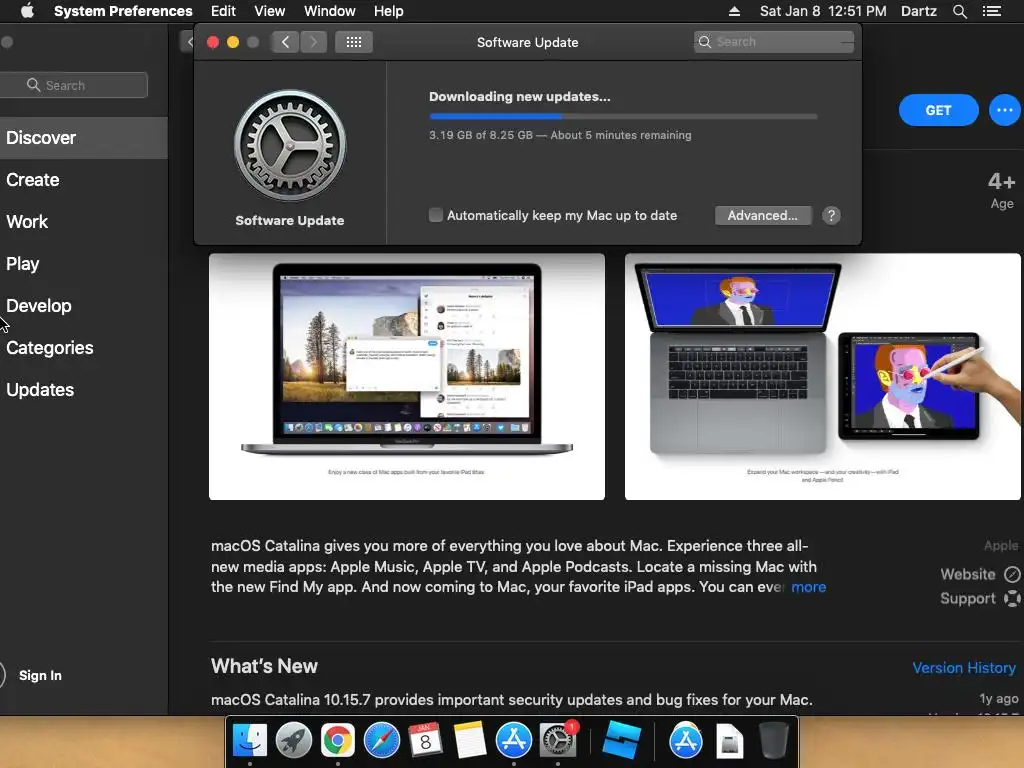Launch Google Chrome from the dock
Screen dimensions: 1024x768
click(337, 740)
